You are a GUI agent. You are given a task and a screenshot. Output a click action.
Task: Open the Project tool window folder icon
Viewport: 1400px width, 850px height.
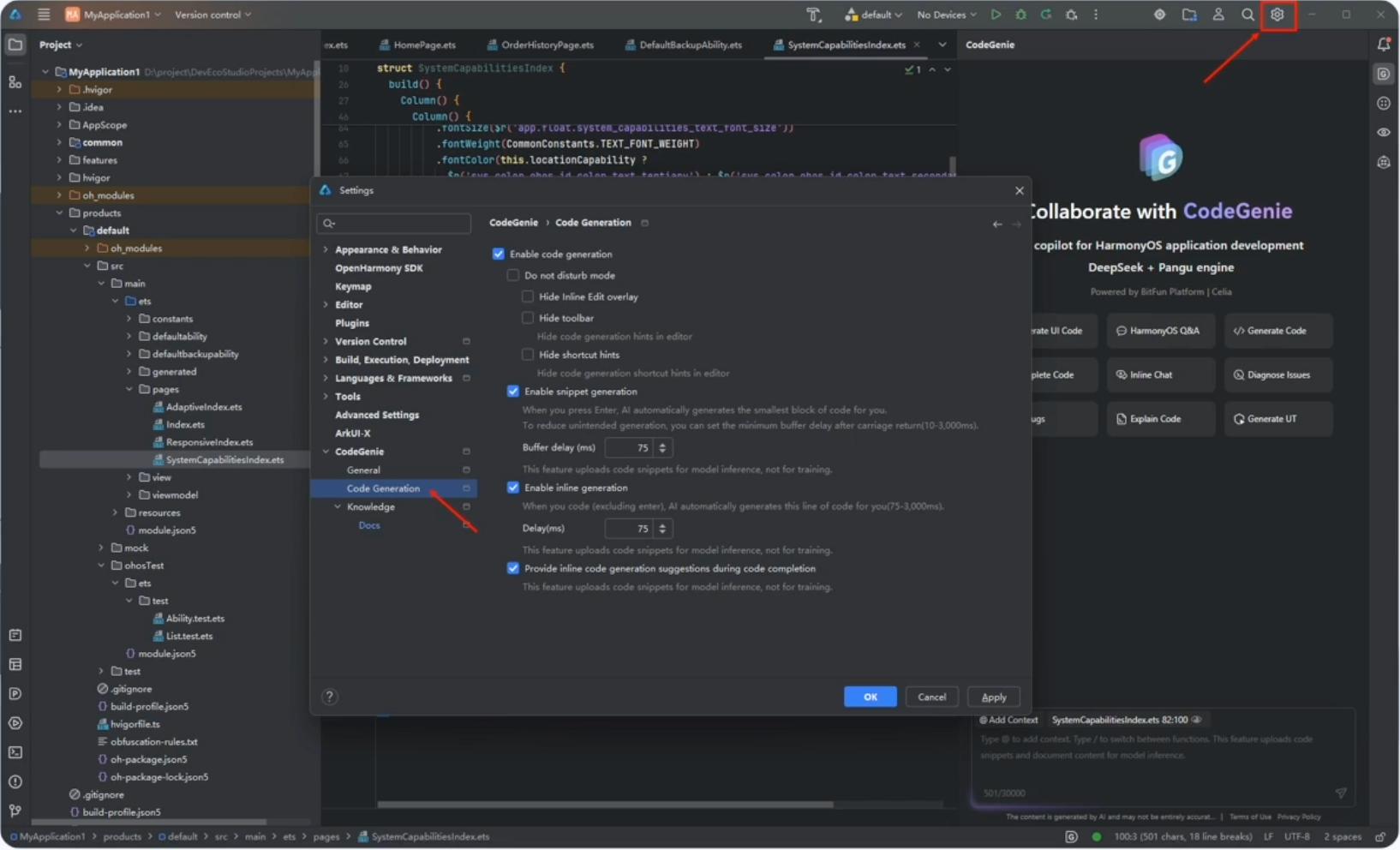point(15,45)
